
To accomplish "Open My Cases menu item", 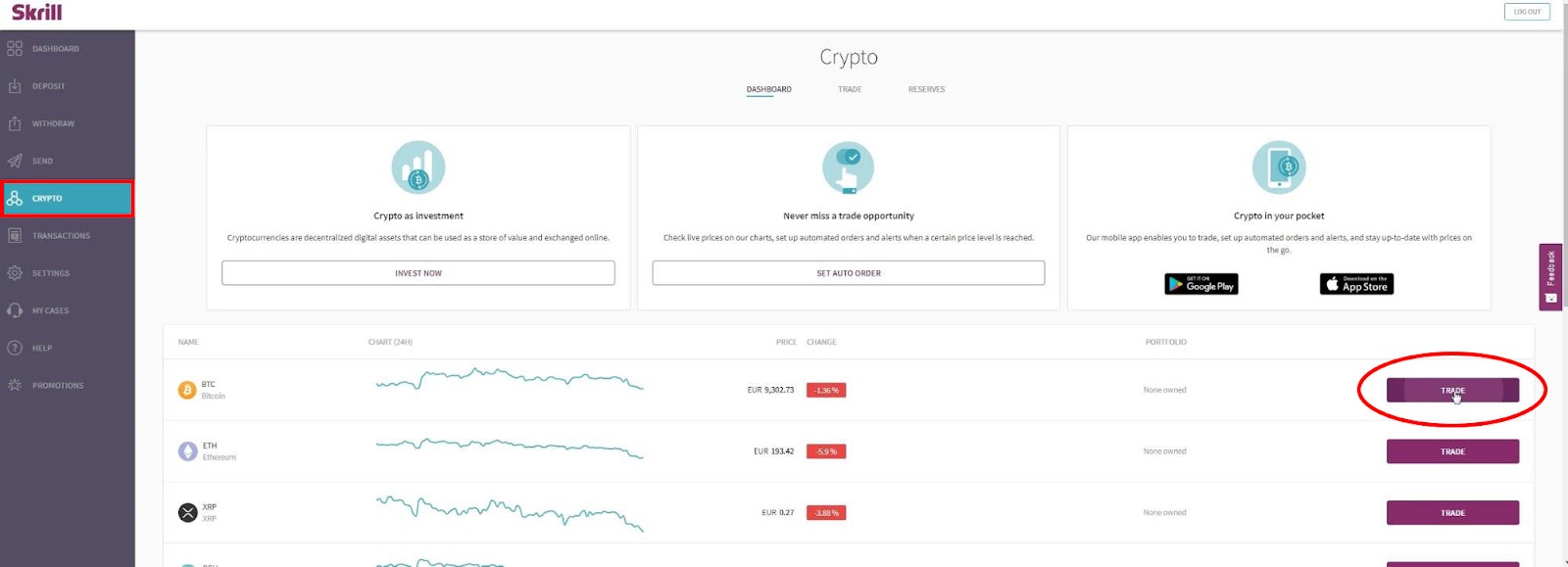I will [51, 310].
